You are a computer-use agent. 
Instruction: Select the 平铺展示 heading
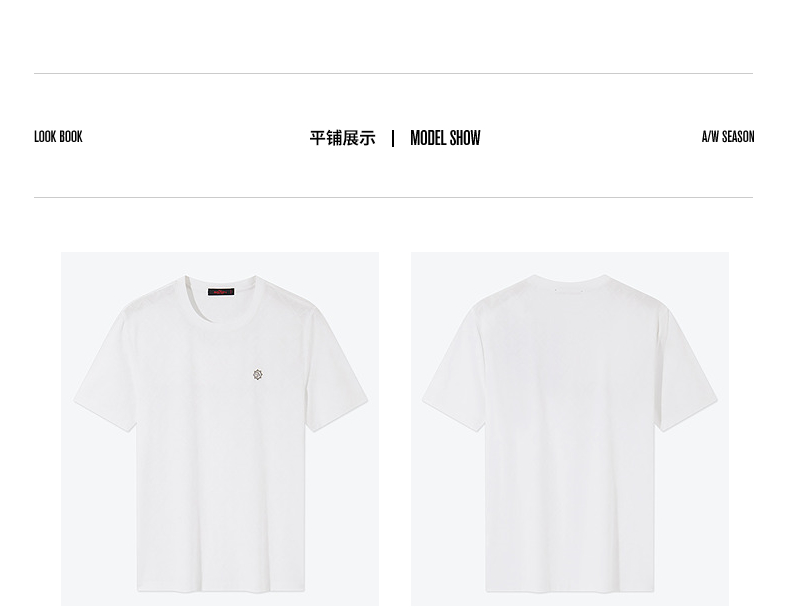coord(343,138)
